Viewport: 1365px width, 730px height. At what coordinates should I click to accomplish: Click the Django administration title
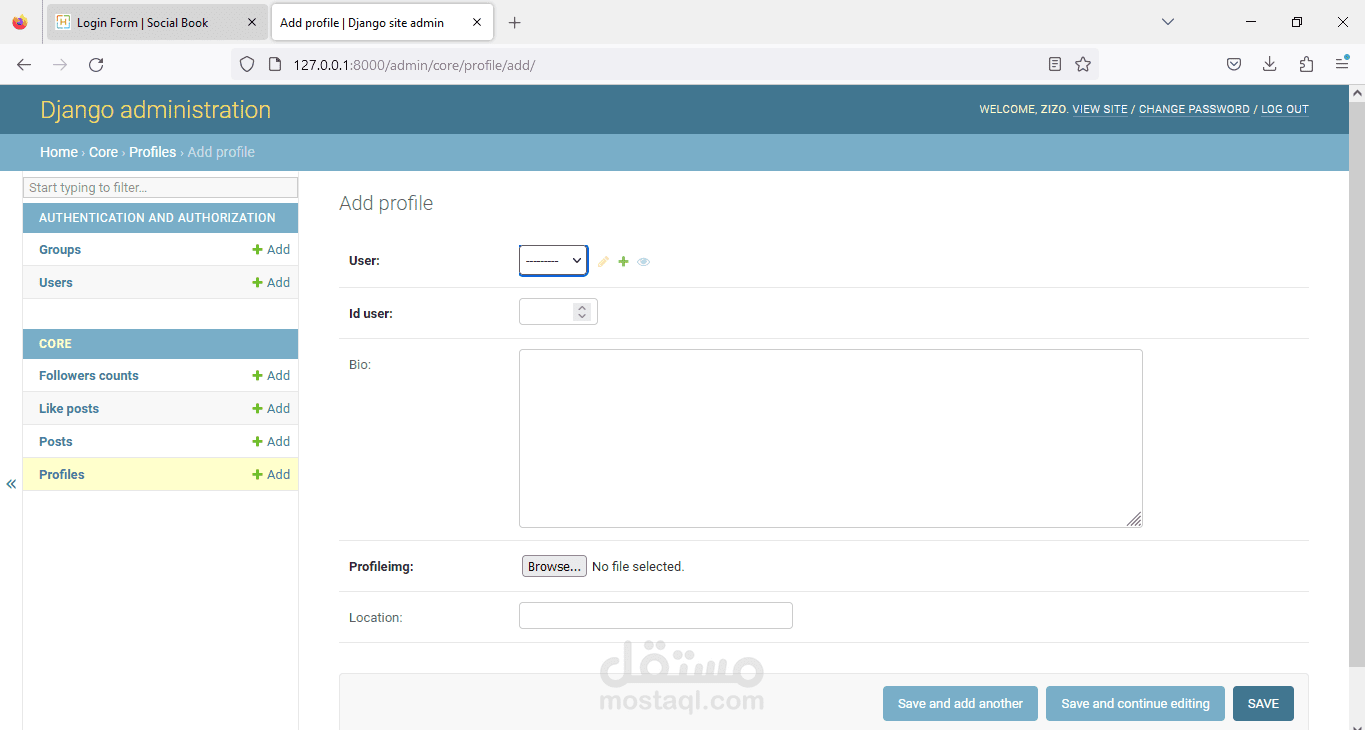[155, 110]
